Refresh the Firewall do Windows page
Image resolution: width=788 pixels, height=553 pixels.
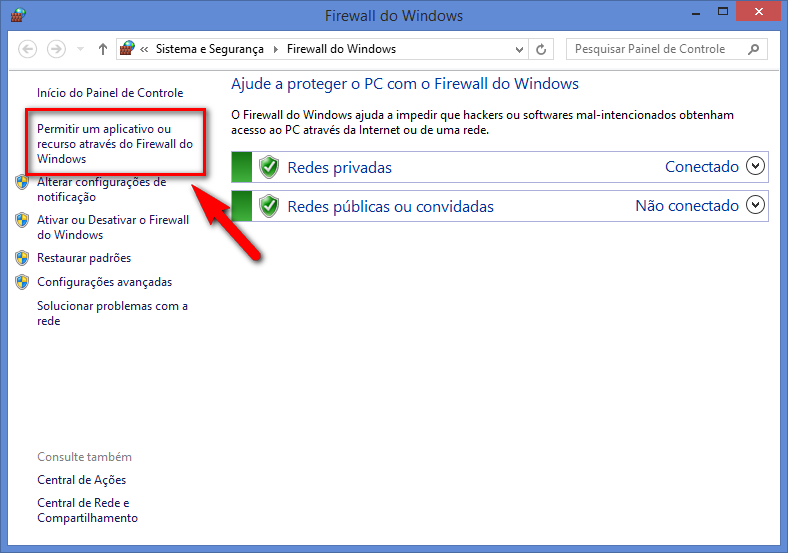541,49
